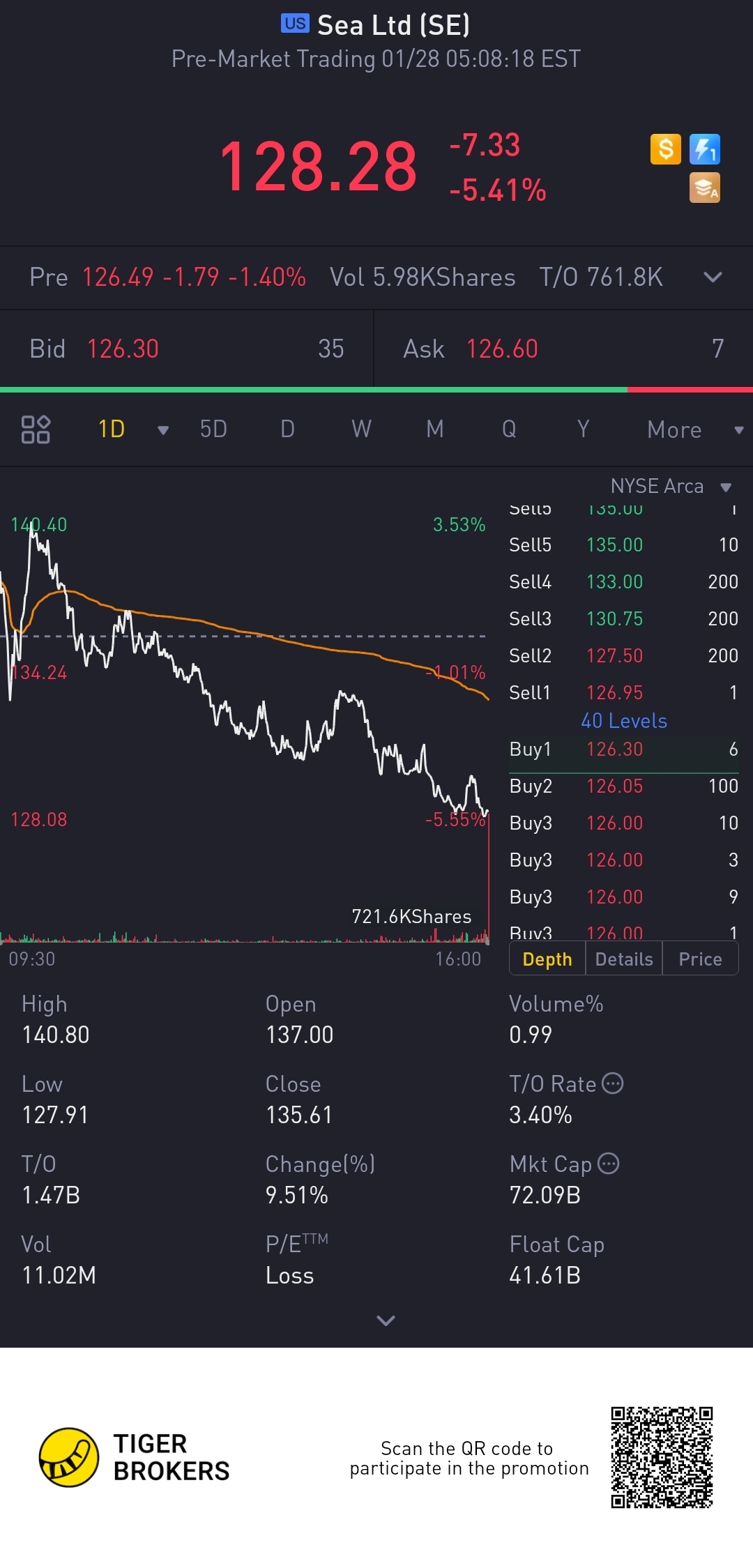The image size is (753, 1568).
Task: Tap the US market flag badge
Action: click(x=295, y=24)
